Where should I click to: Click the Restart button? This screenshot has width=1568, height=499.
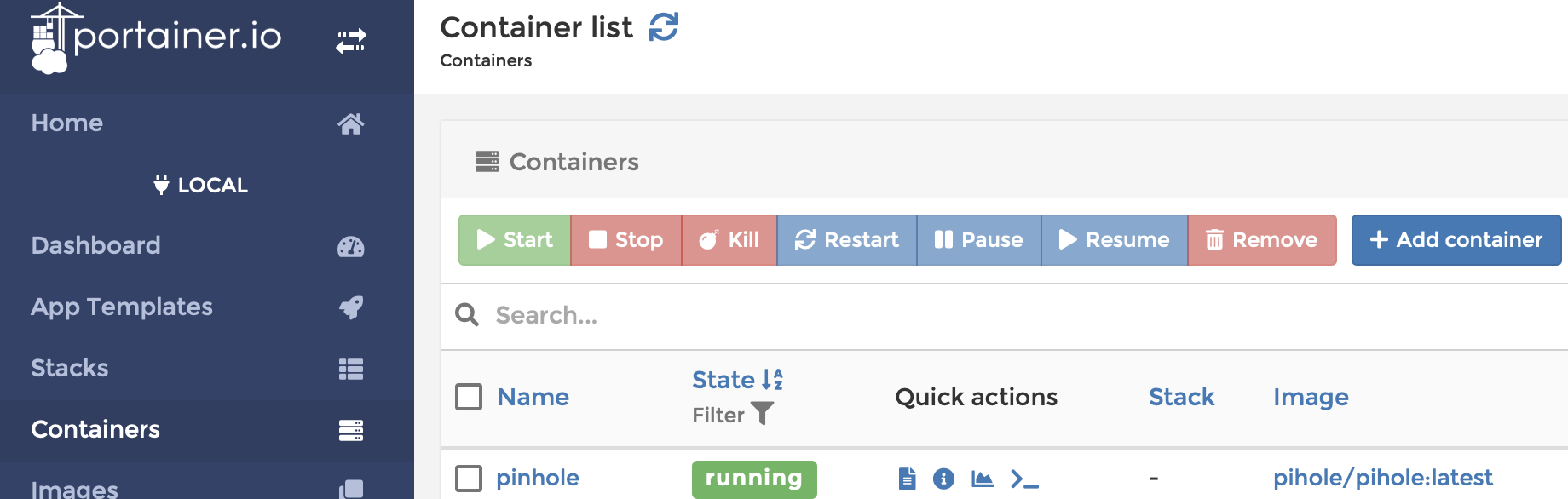pos(847,240)
